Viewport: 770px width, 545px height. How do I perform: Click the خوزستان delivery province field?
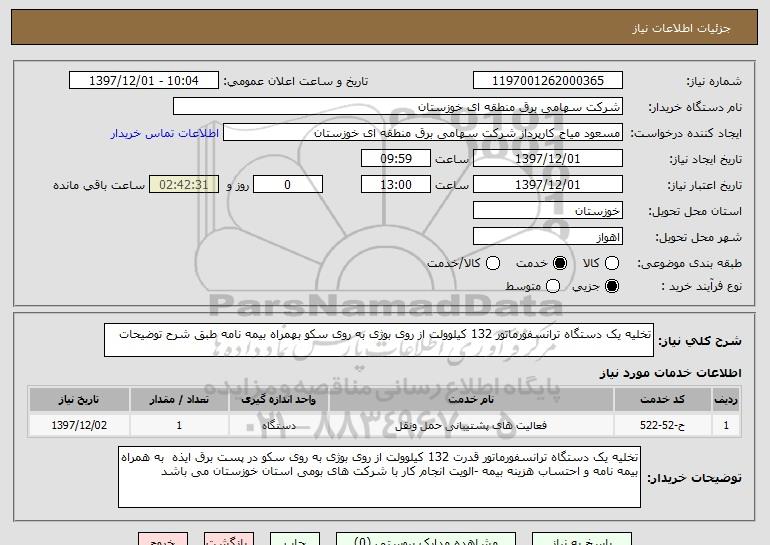point(546,211)
